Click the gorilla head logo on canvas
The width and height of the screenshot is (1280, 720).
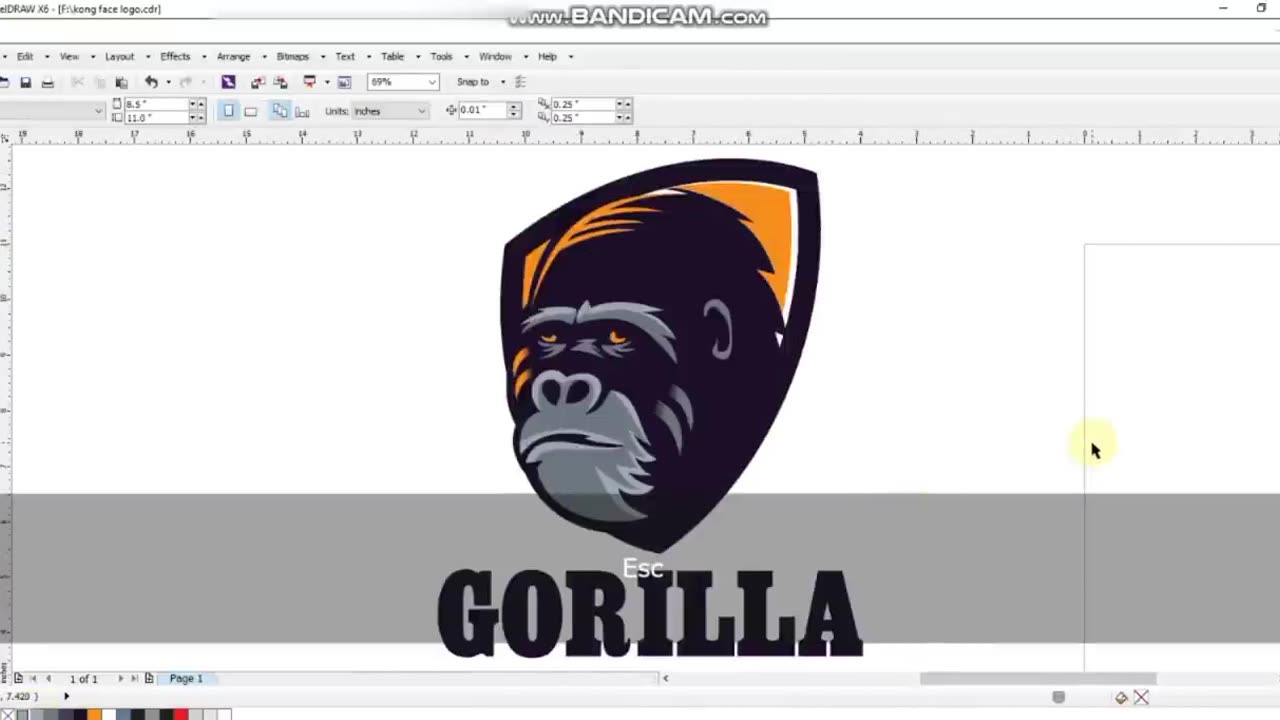pyautogui.click(x=660, y=355)
